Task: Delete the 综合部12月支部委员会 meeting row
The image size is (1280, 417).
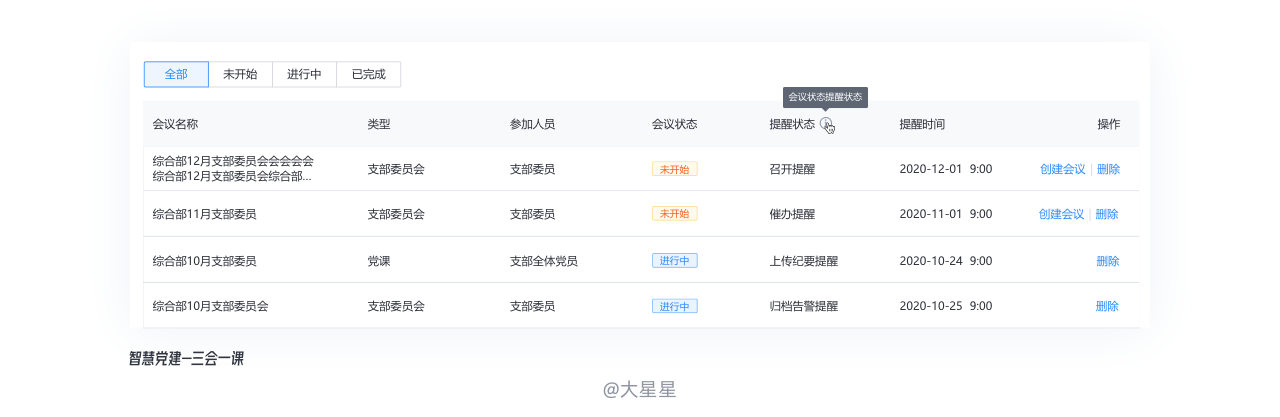Action: [x=1108, y=169]
